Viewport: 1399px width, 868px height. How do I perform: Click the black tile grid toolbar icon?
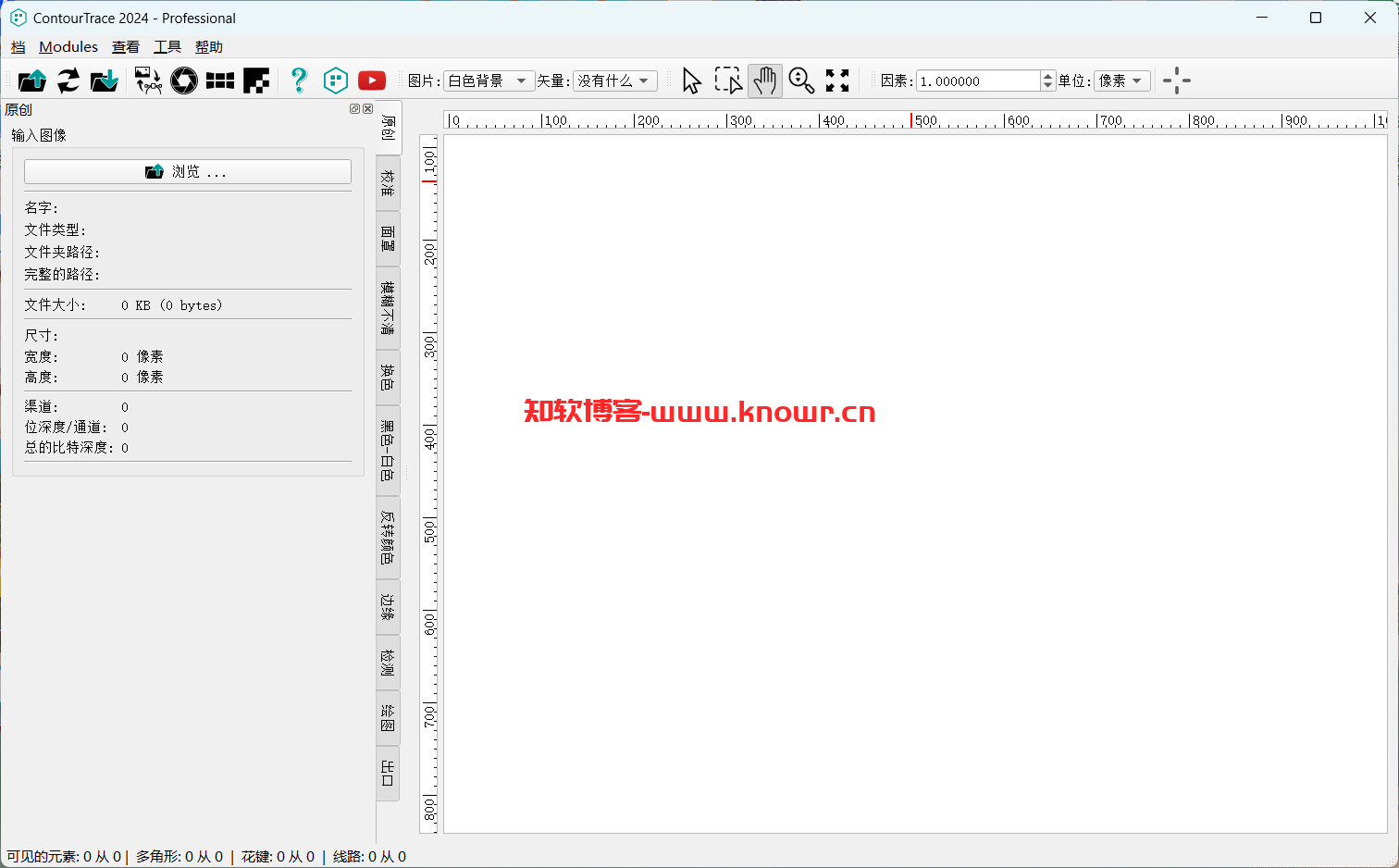(x=220, y=81)
